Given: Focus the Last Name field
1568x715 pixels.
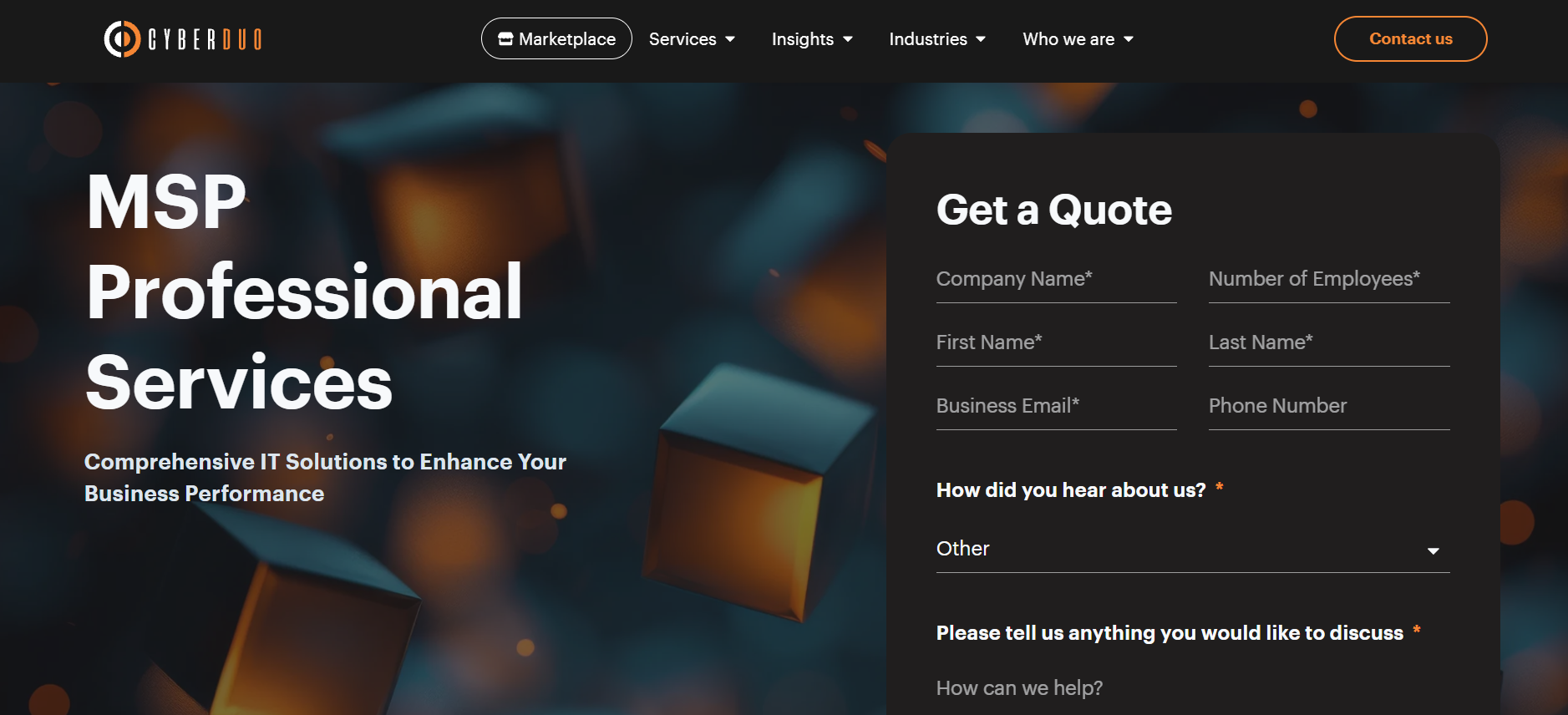Looking at the screenshot, I should [x=1329, y=343].
